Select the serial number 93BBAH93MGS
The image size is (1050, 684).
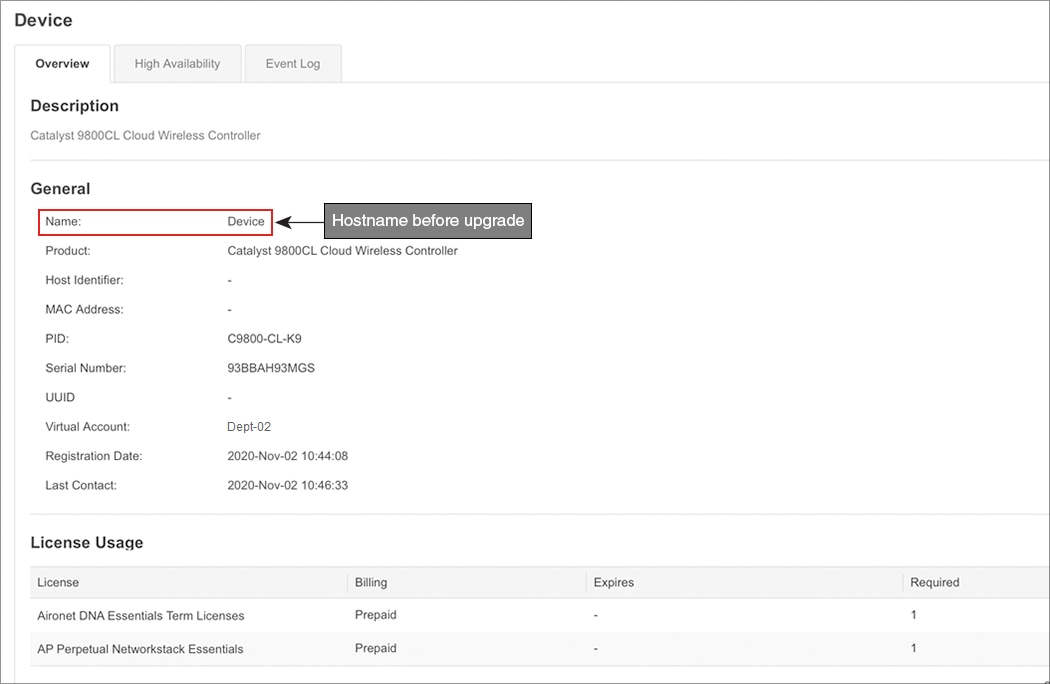tap(271, 368)
